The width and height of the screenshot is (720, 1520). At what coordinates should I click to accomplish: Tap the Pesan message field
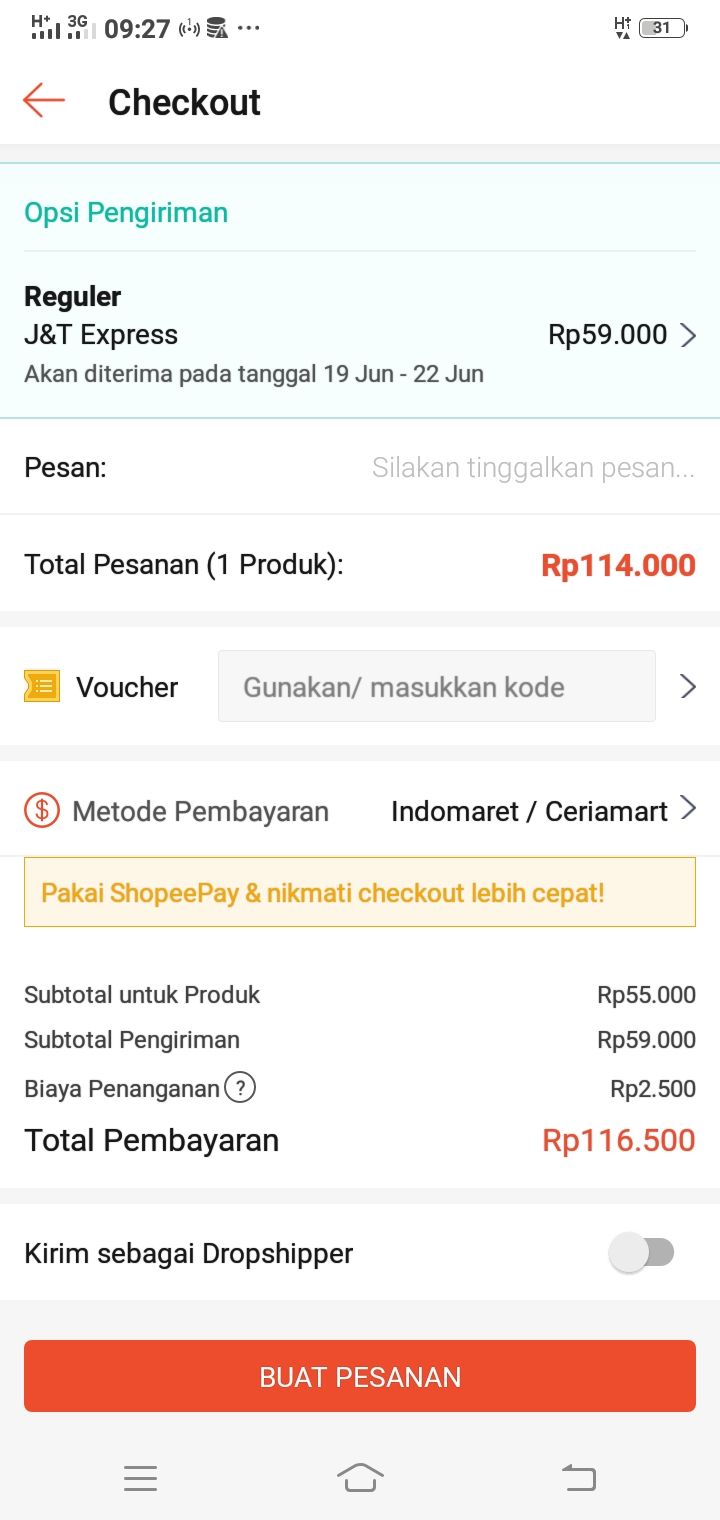(532, 467)
